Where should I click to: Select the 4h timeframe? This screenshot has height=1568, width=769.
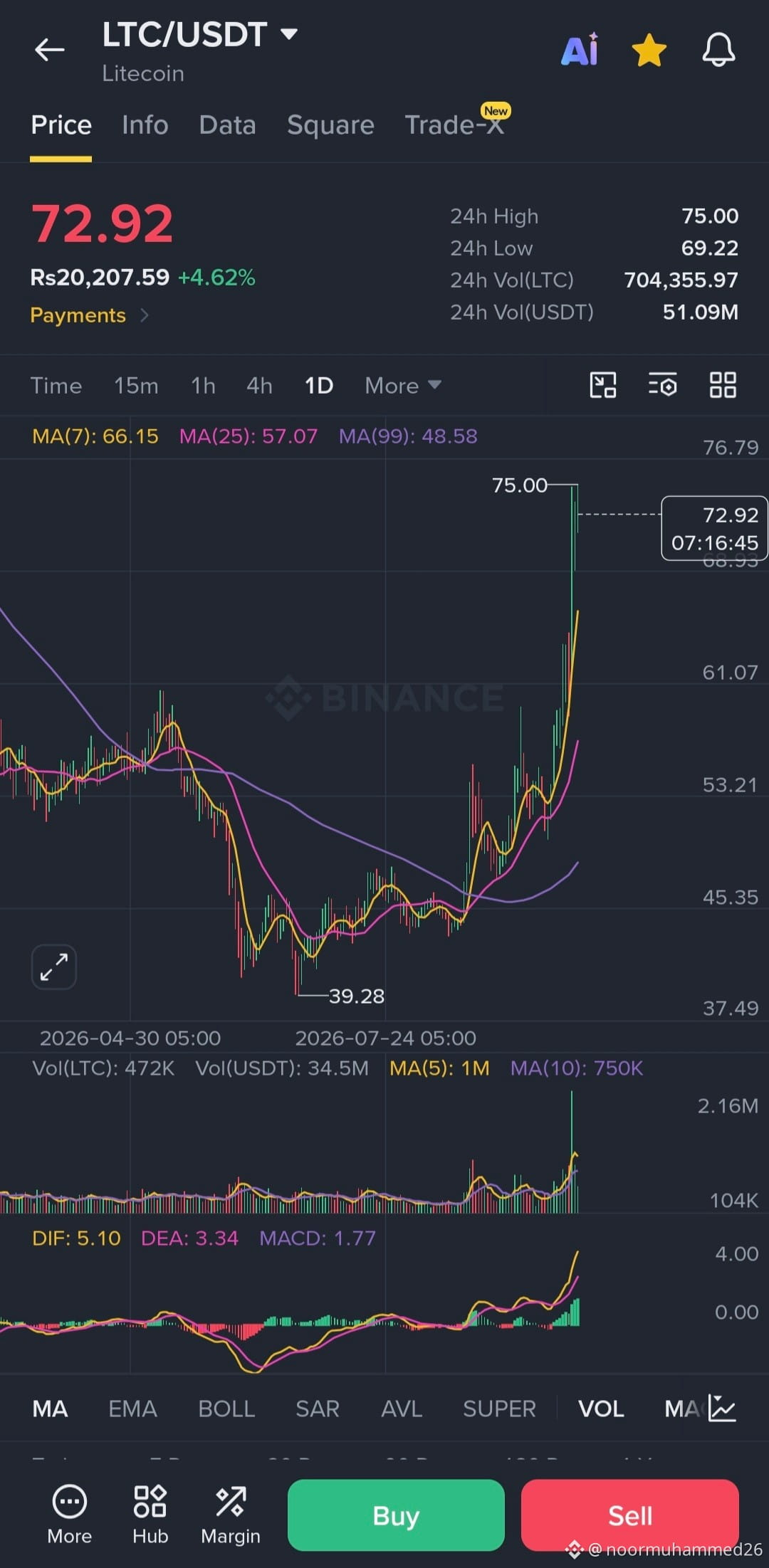(x=259, y=385)
